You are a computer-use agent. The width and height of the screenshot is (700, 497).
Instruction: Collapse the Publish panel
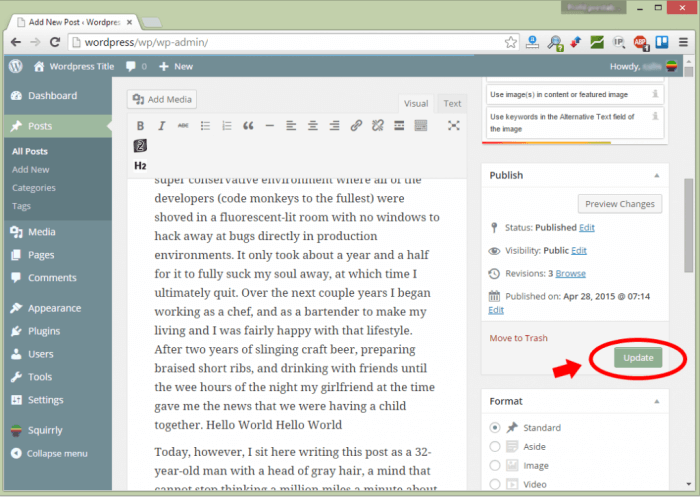point(657,176)
